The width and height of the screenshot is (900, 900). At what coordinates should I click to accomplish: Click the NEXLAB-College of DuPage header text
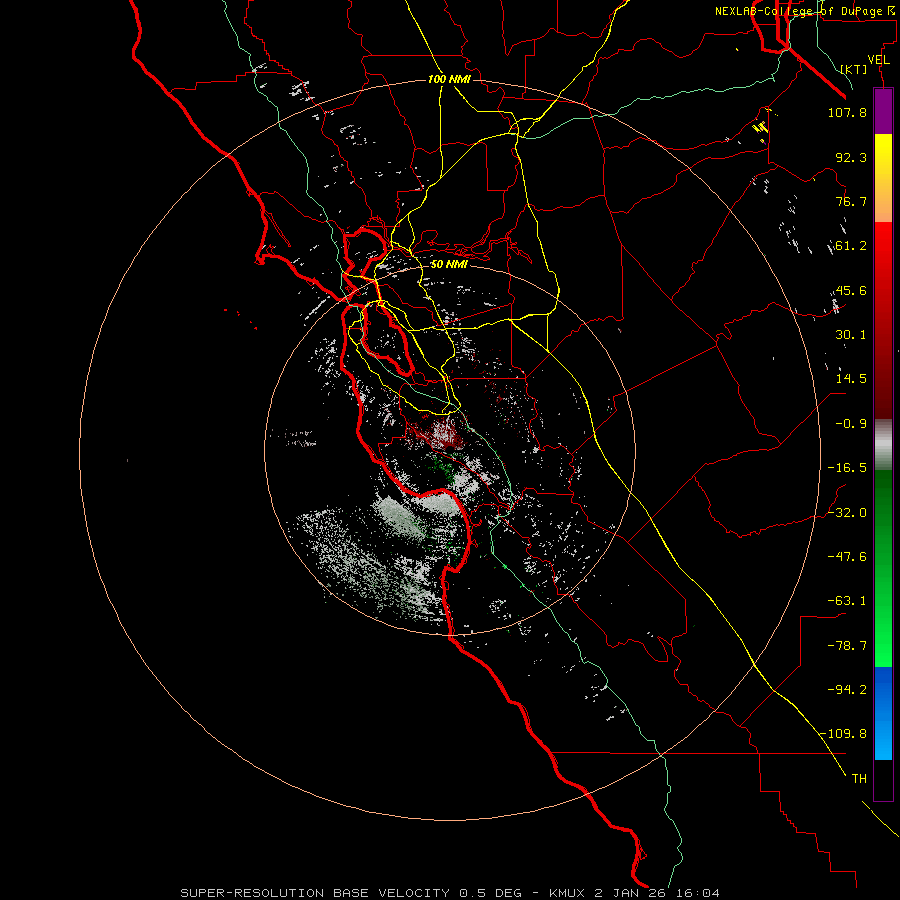[x=804, y=11]
